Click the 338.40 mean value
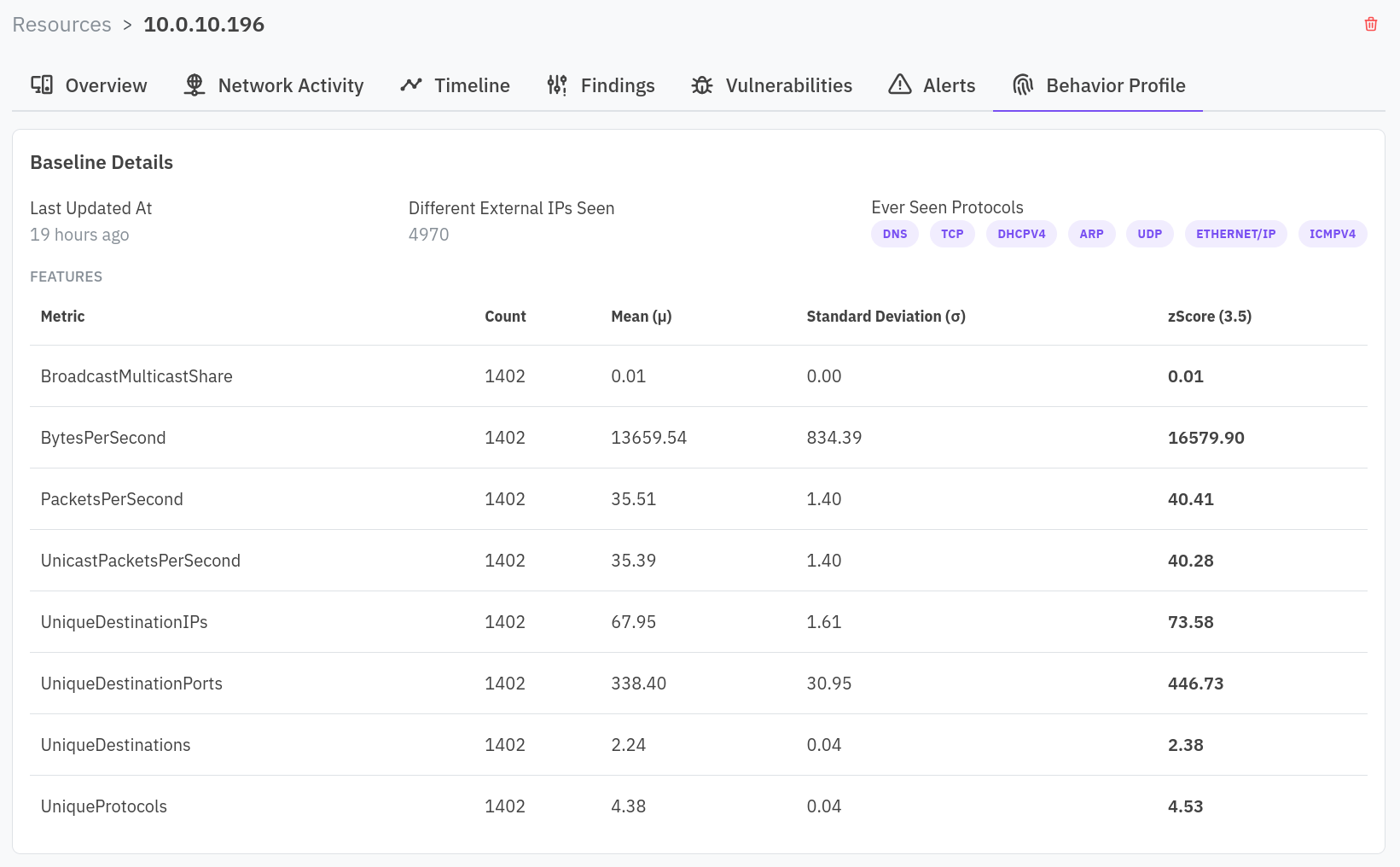Viewport: 1400px width, 867px height. pyautogui.click(x=639, y=684)
